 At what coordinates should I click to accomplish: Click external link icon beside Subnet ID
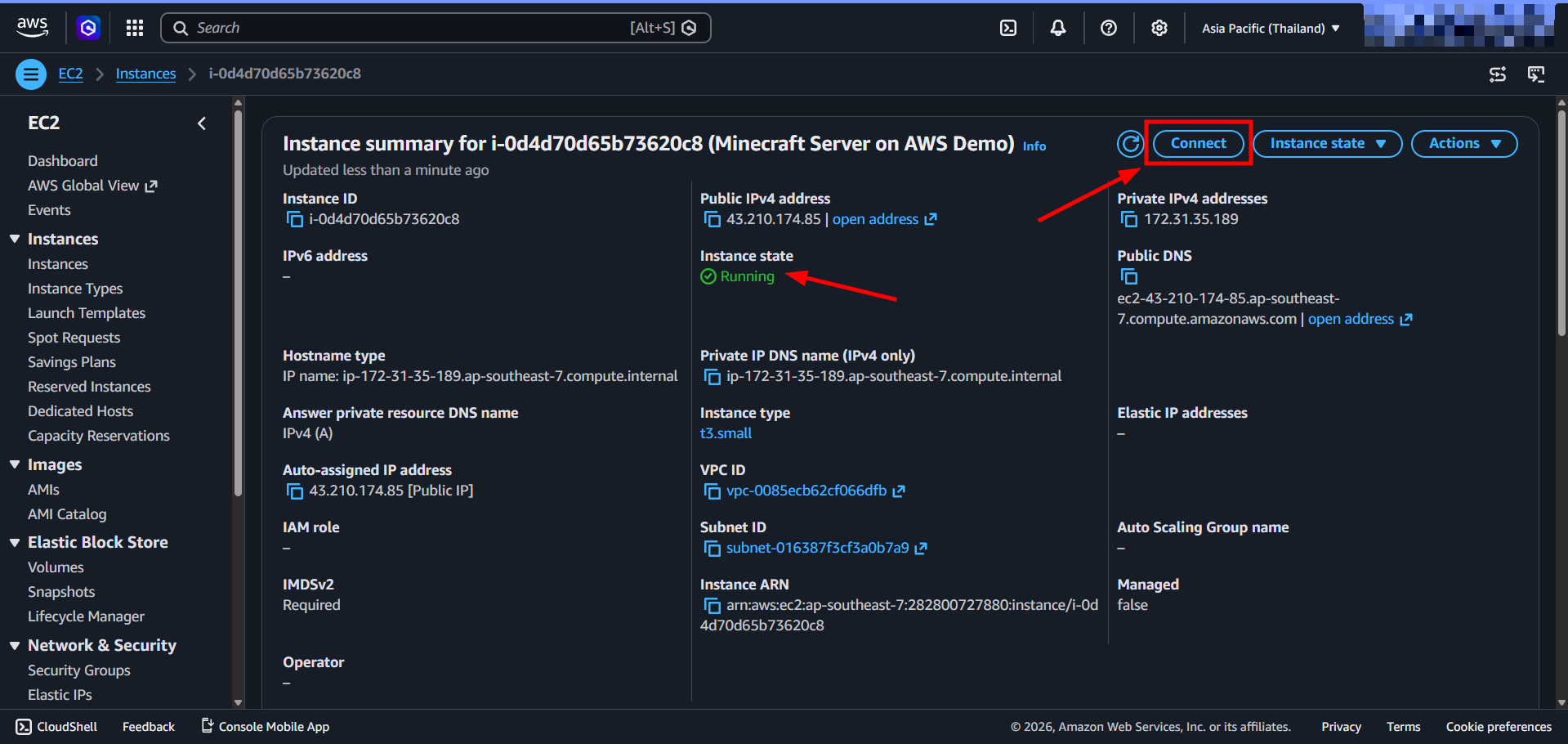[921, 548]
